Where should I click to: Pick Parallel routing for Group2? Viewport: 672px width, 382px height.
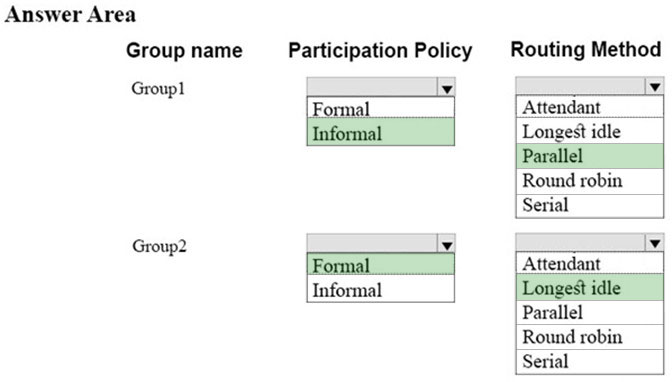[590, 312]
